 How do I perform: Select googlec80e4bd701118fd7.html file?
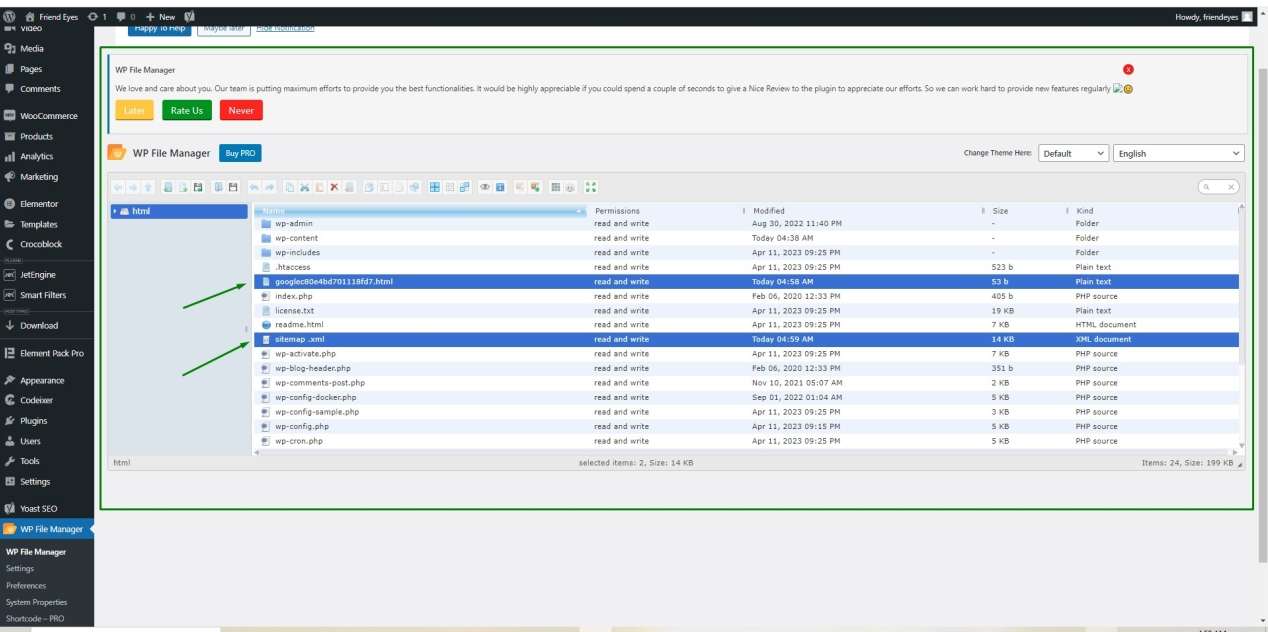pyautogui.click(x=746, y=282)
